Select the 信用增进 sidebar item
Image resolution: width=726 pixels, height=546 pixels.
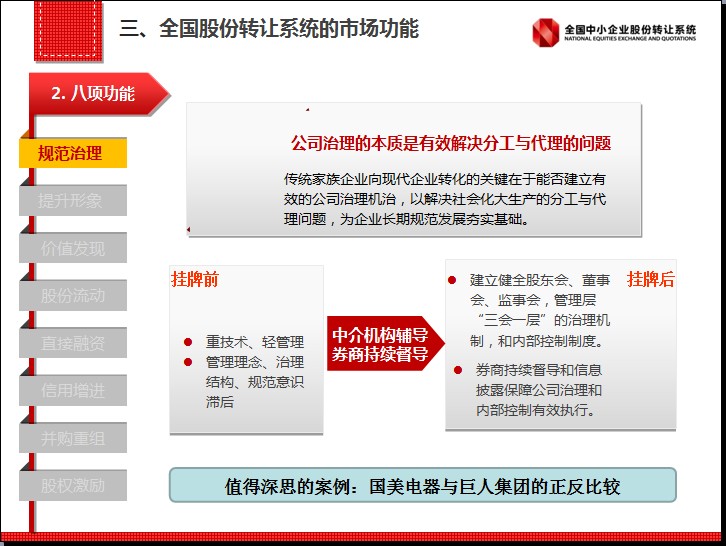73,390
